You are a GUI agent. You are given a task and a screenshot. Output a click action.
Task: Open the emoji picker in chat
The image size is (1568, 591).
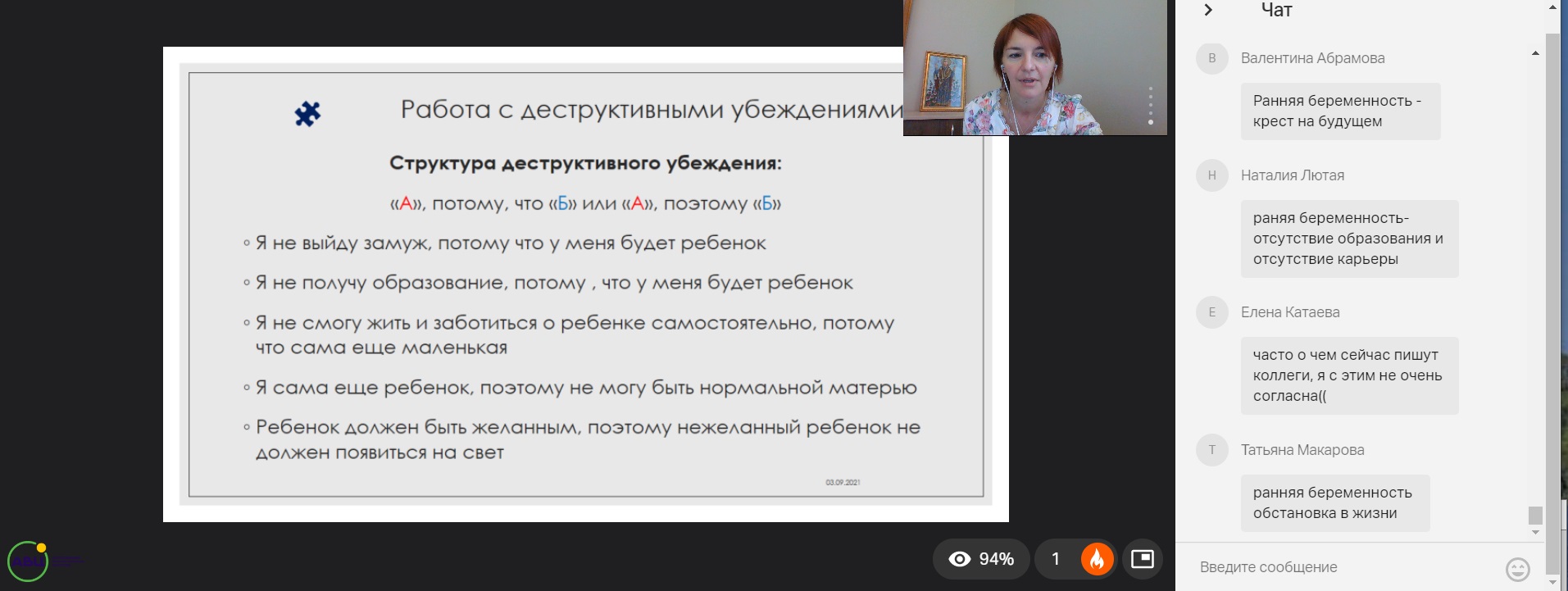point(1517,568)
